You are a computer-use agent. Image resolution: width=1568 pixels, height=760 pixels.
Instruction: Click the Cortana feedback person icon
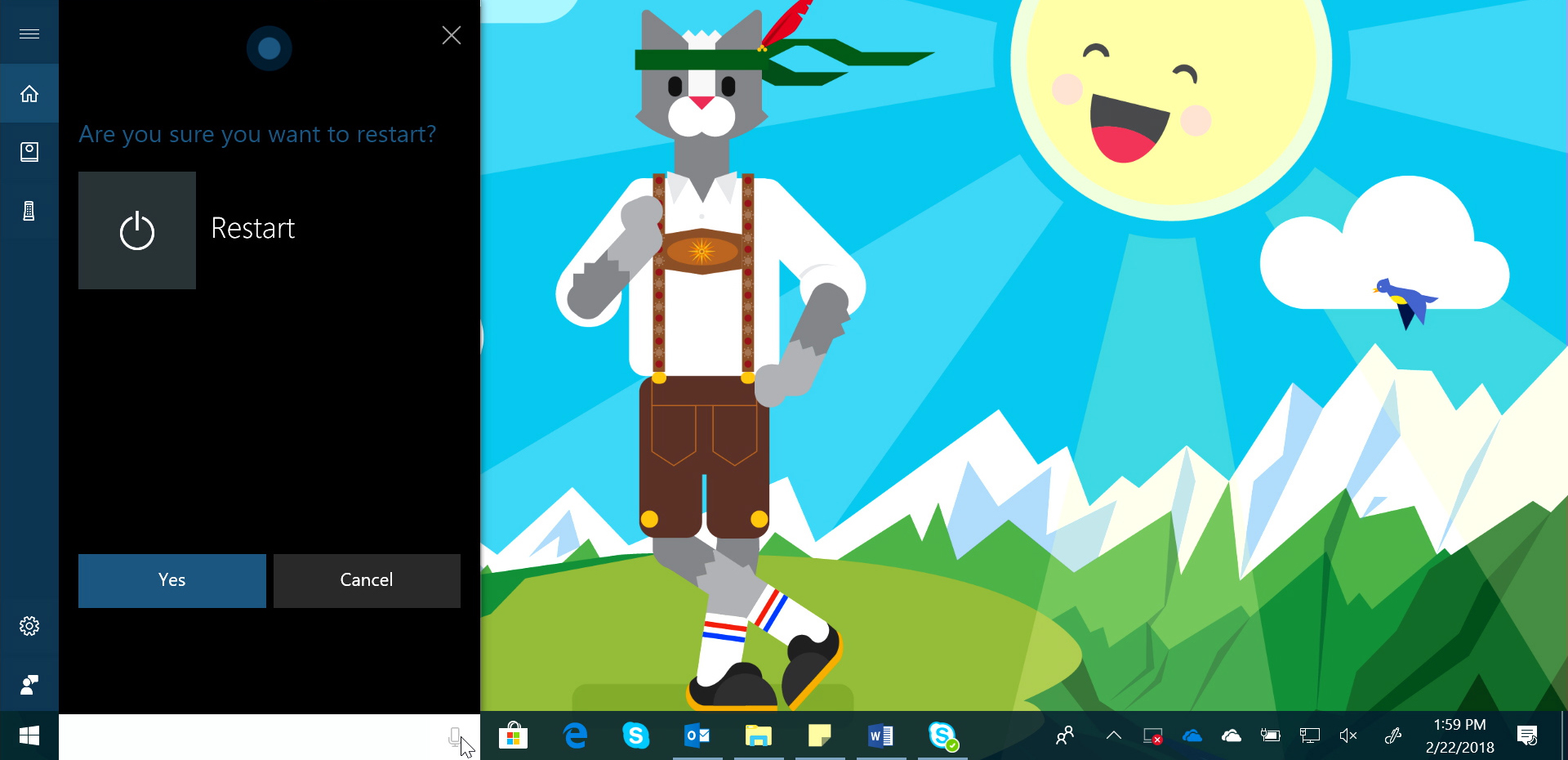pos(29,685)
